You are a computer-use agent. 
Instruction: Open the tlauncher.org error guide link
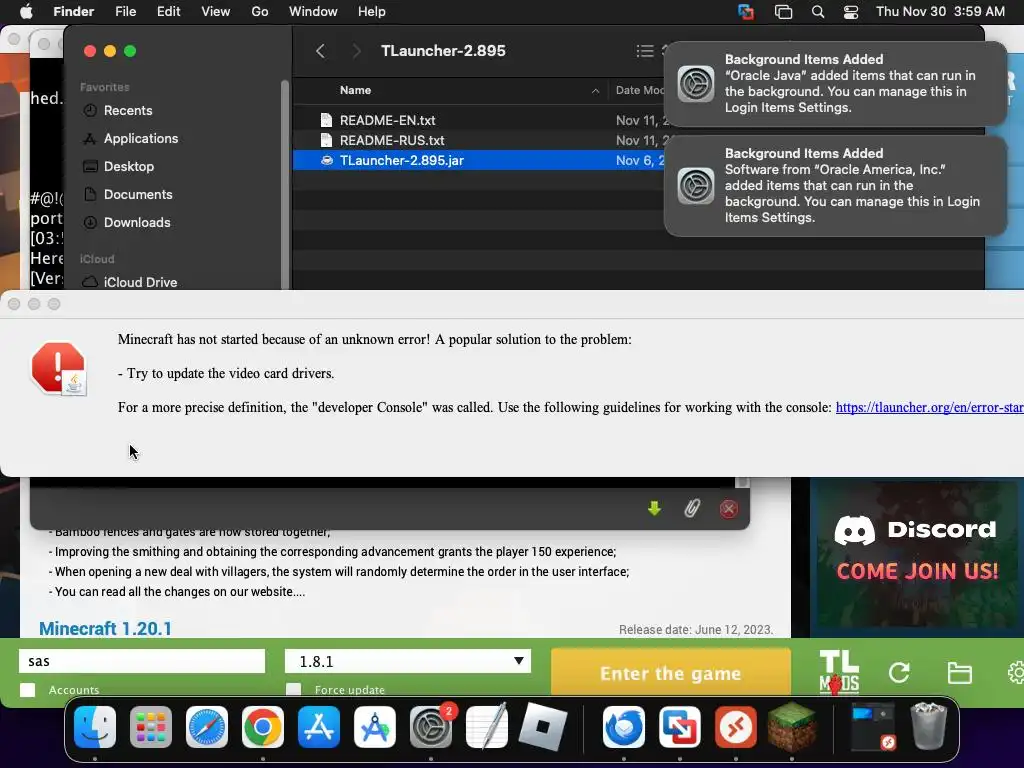[x=929, y=408]
